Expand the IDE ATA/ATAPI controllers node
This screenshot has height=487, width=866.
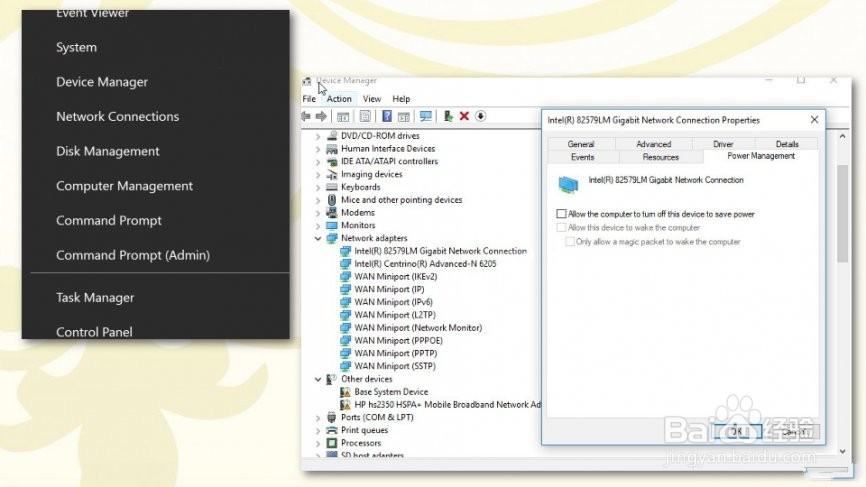pyautogui.click(x=318, y=161)
